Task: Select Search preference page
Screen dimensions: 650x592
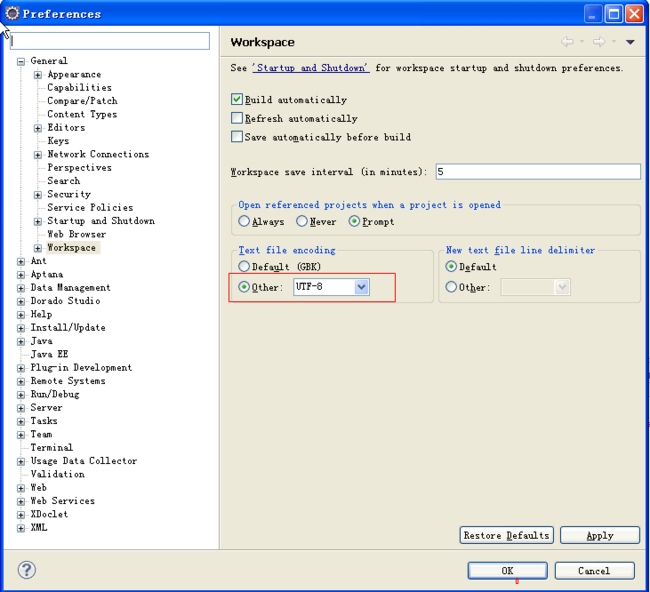Action: (x=63, y=181)
